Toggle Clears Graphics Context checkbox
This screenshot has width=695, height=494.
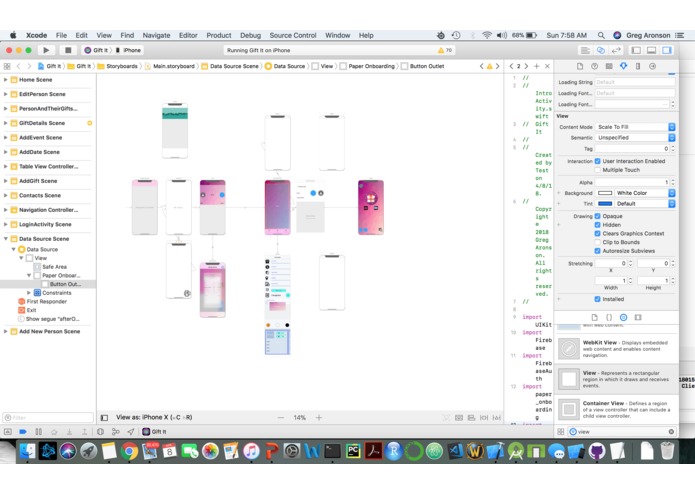tap(597, 233)
